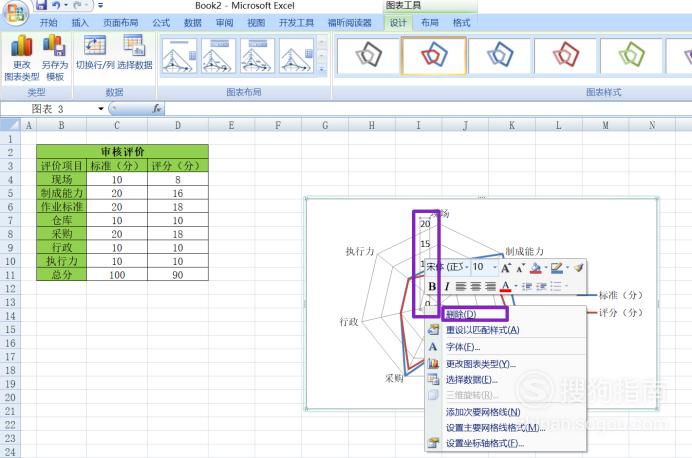Select 删除(D) from the context menu
This screenshot has height=458, width=692.
click(507, 314)
